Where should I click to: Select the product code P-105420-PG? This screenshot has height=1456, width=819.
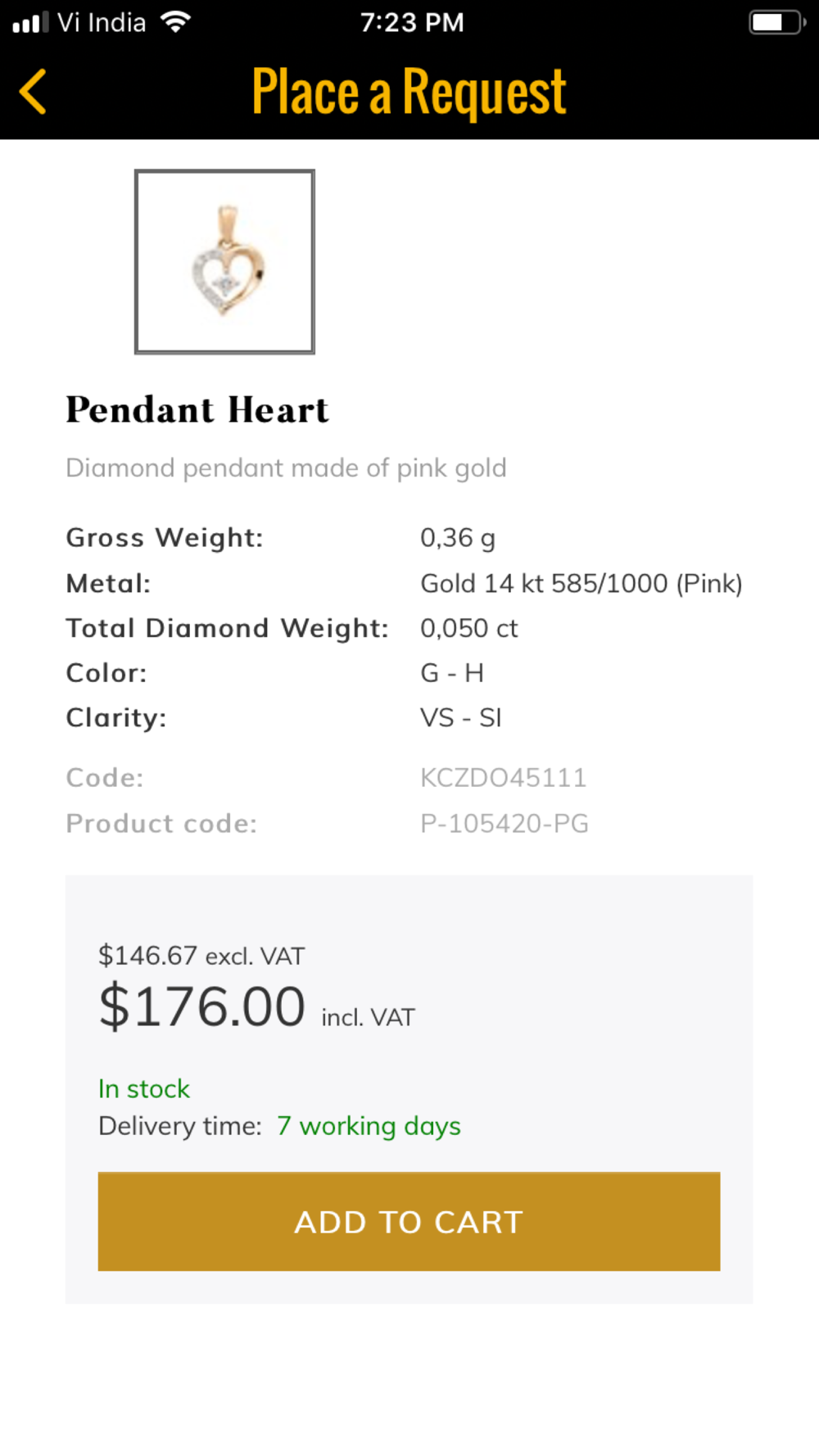click(x=505, y=823)
